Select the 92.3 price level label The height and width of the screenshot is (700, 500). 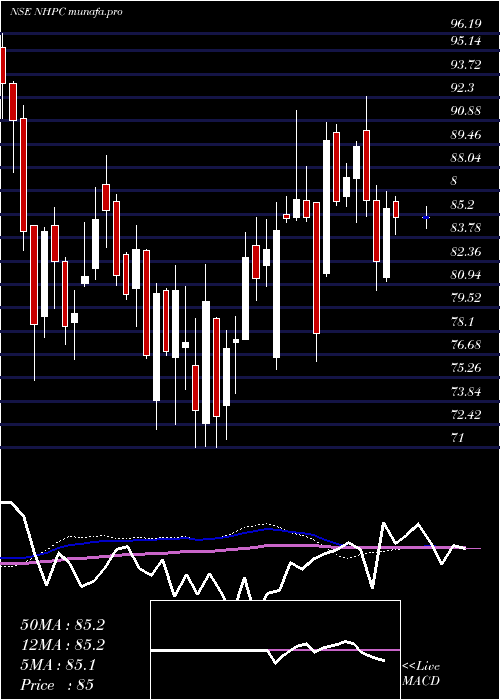(462, 88)
